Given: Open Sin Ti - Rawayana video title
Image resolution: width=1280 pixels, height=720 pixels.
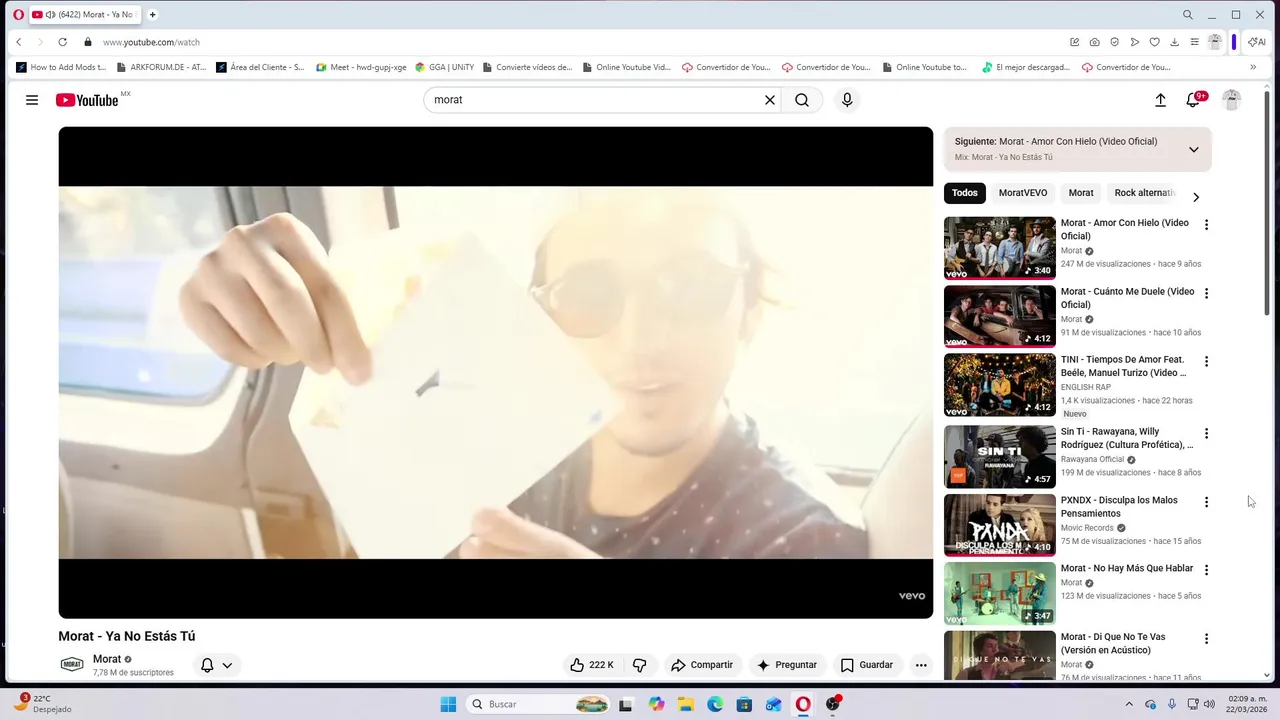Looking at the screenshot, I should pos(1127,438).
